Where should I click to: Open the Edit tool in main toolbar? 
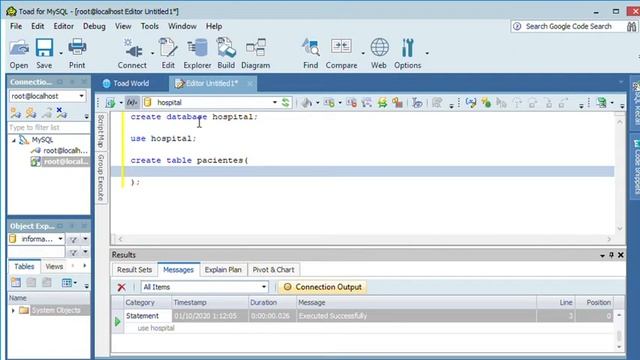tap(168, 48)
